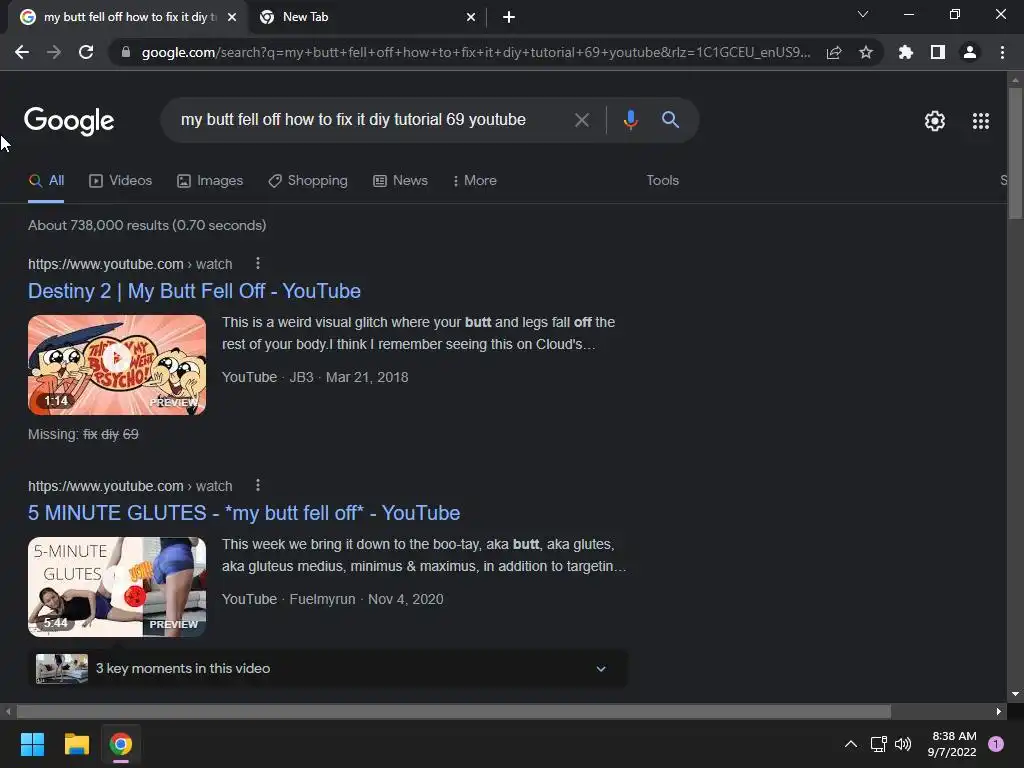Go back to previous page
Viewport: 1024px width, 768px height.
pyautogui.click(x=22, y=52)
